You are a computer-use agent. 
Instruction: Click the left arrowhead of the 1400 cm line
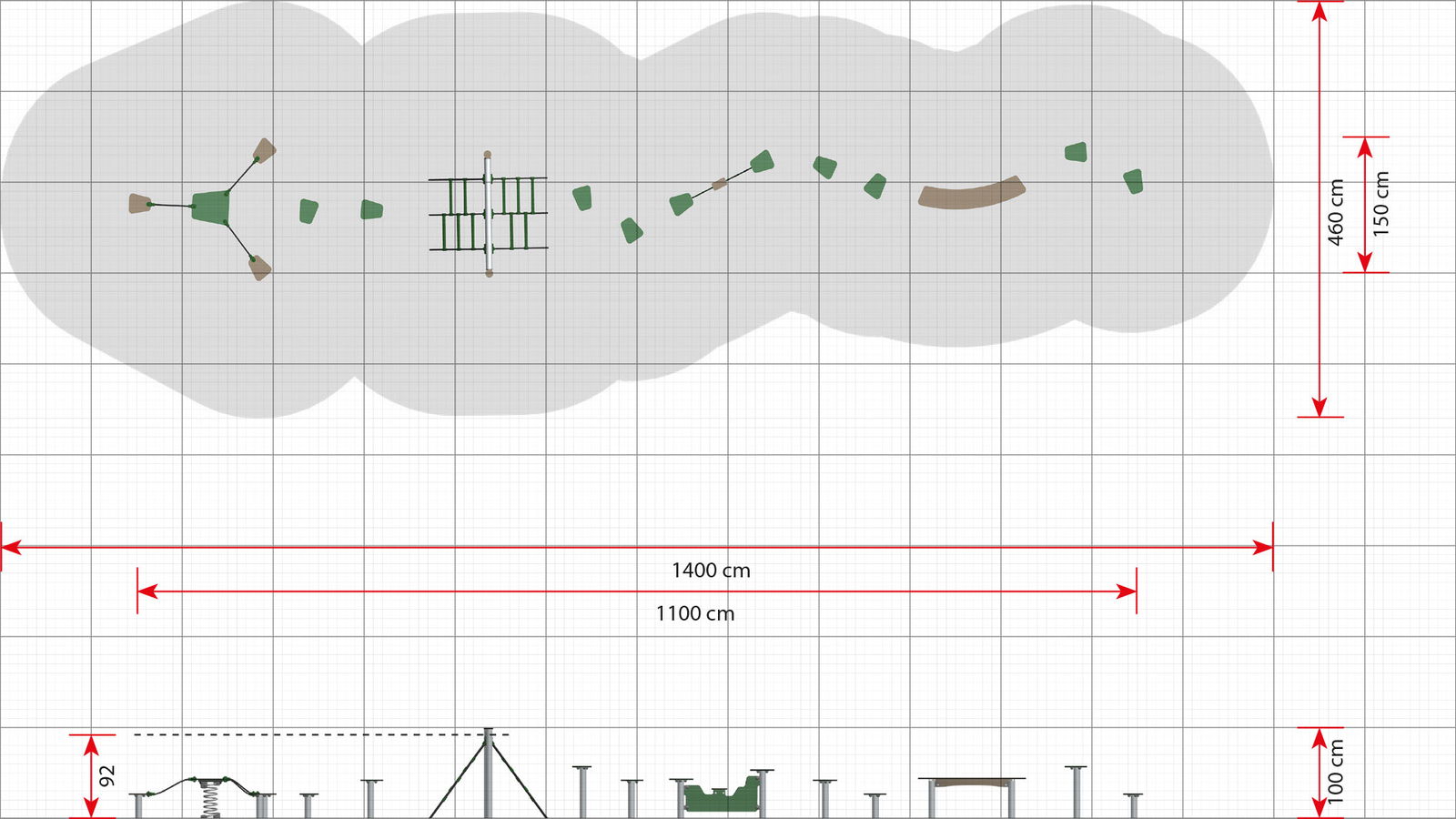(x=11, y=547)
